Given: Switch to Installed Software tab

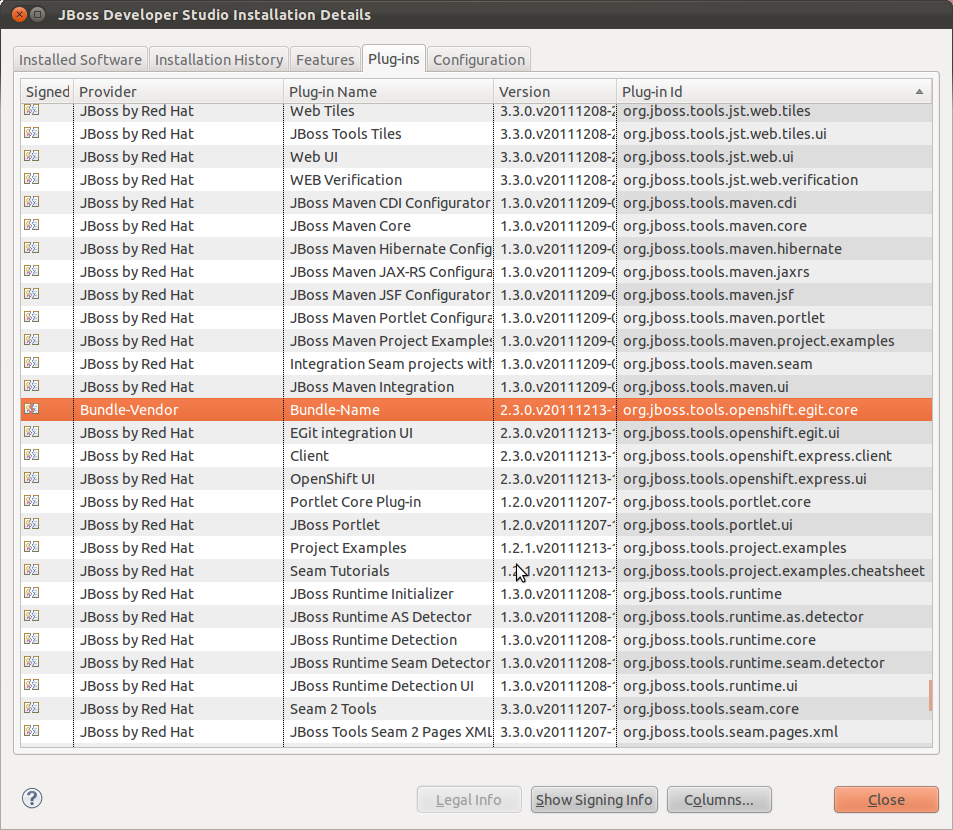Looking at the screenshot, I should click(x=80, y=60).
